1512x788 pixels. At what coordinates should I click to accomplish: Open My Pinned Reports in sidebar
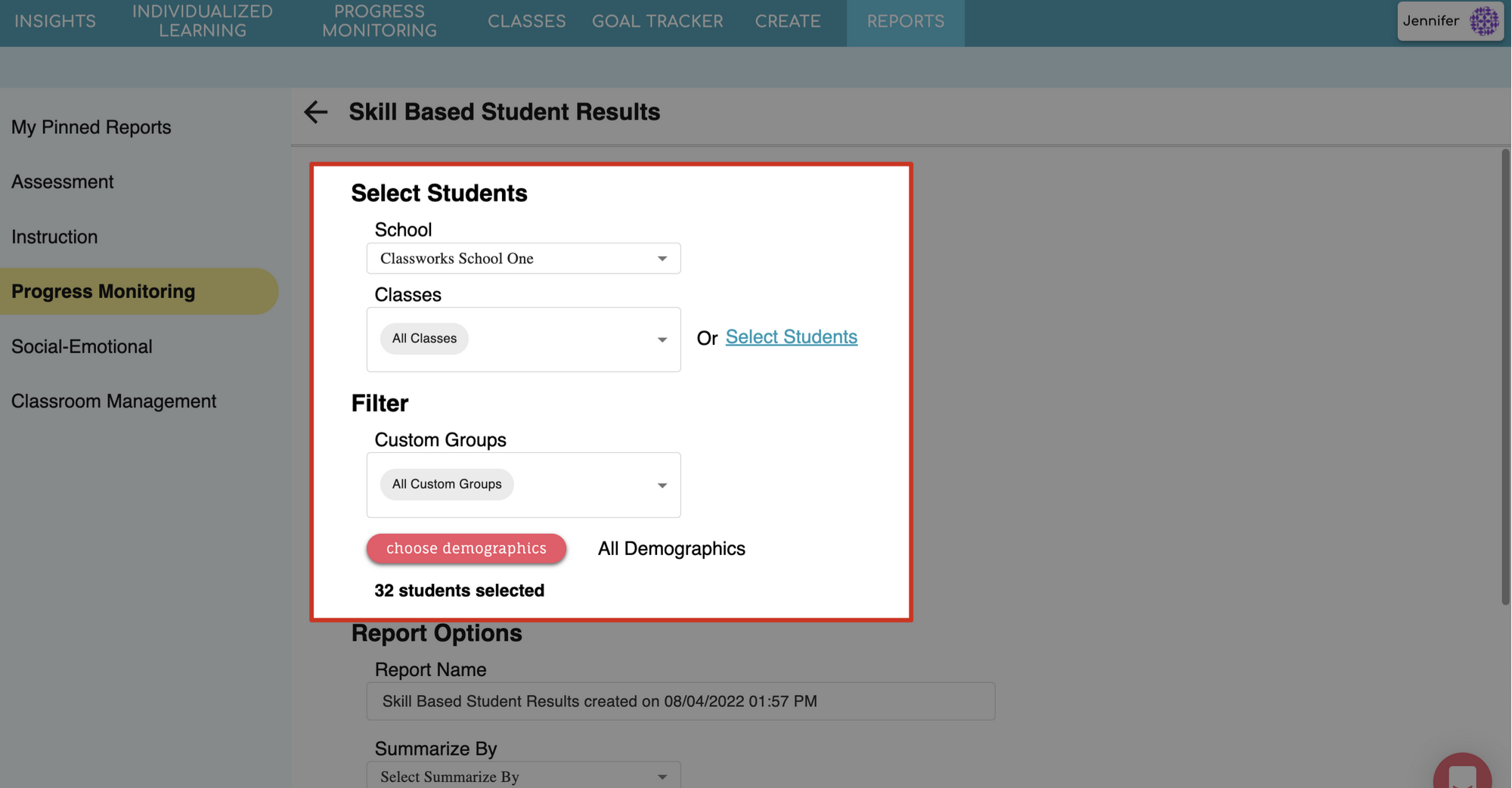click(x=91, y=127)
